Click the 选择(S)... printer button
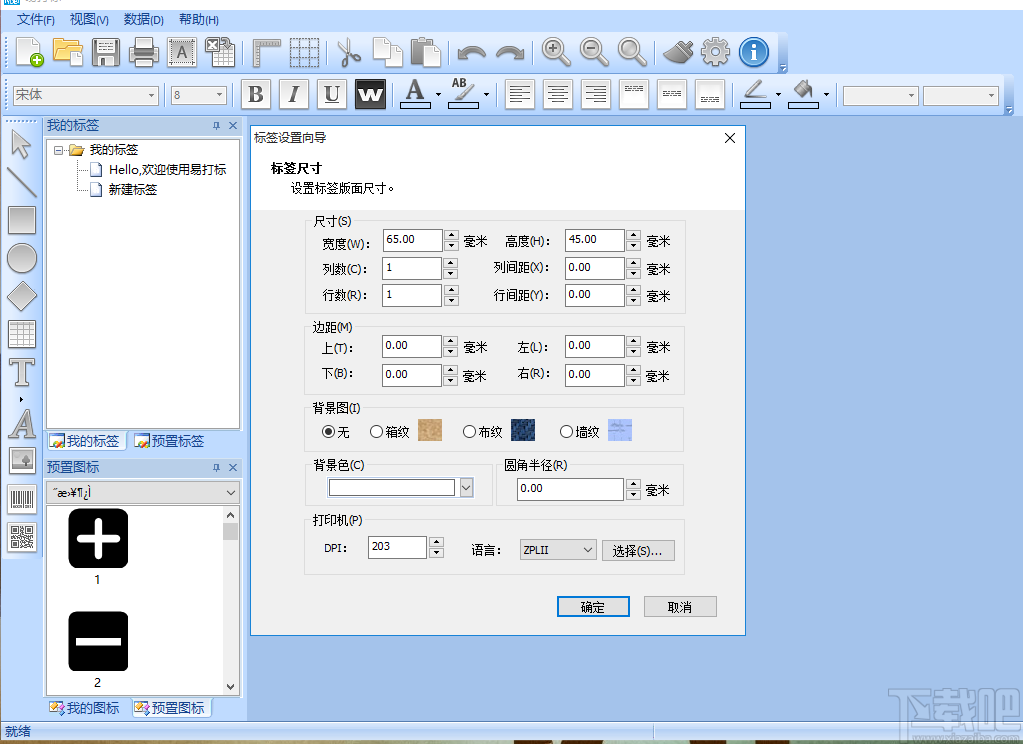 pyautogui.click(x=638, y=551)
